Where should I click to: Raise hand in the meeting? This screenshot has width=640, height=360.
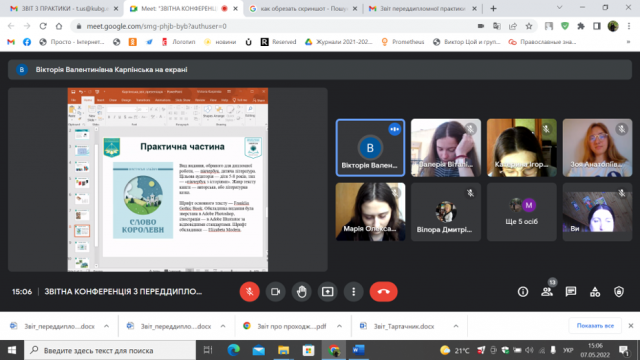302,292
